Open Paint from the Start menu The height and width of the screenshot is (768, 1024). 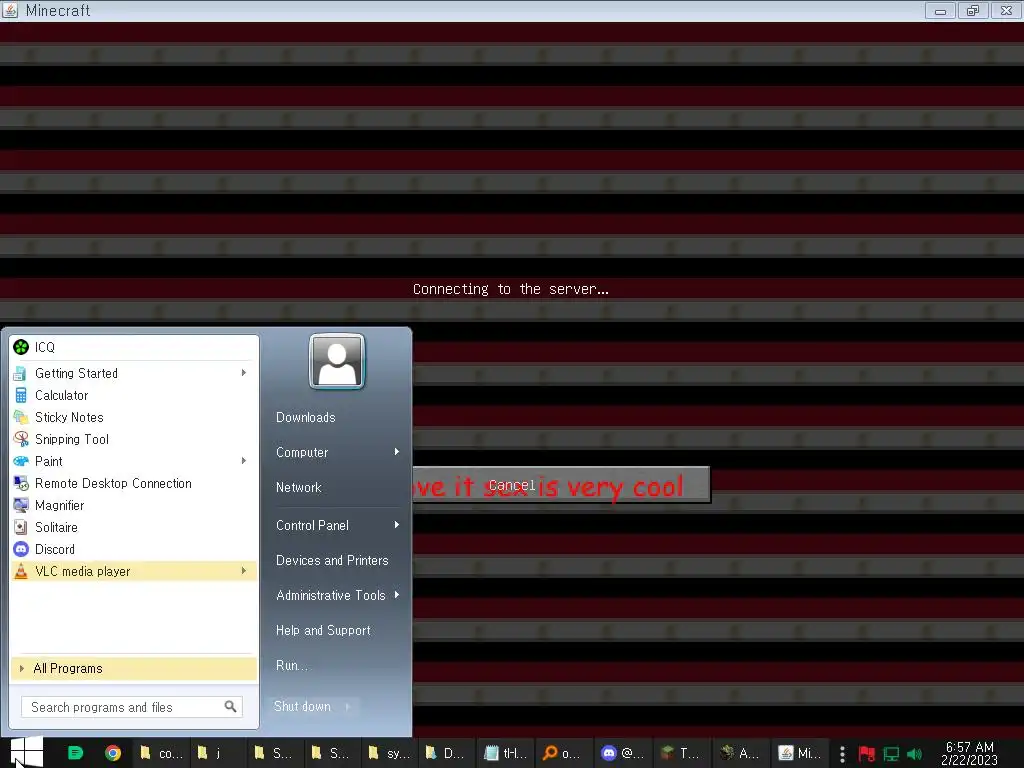(x=134, y=461)
